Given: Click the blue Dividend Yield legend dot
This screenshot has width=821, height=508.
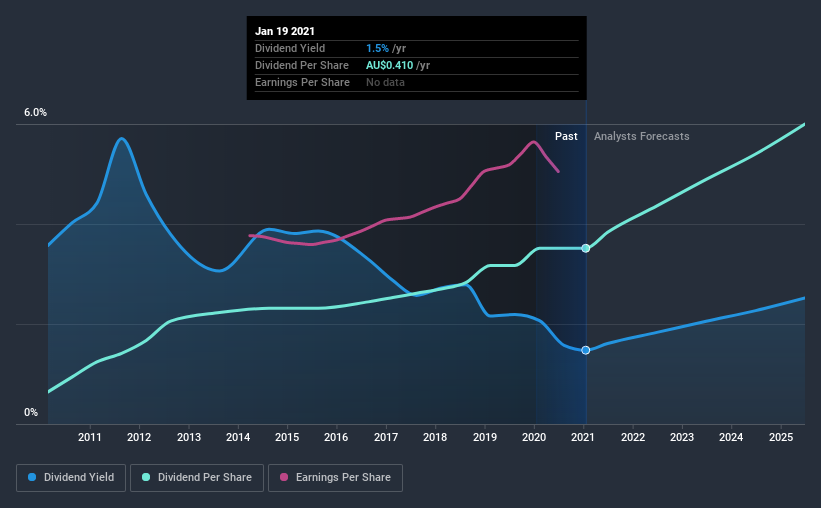Looking at the screenshot, I should pos(32,477).
